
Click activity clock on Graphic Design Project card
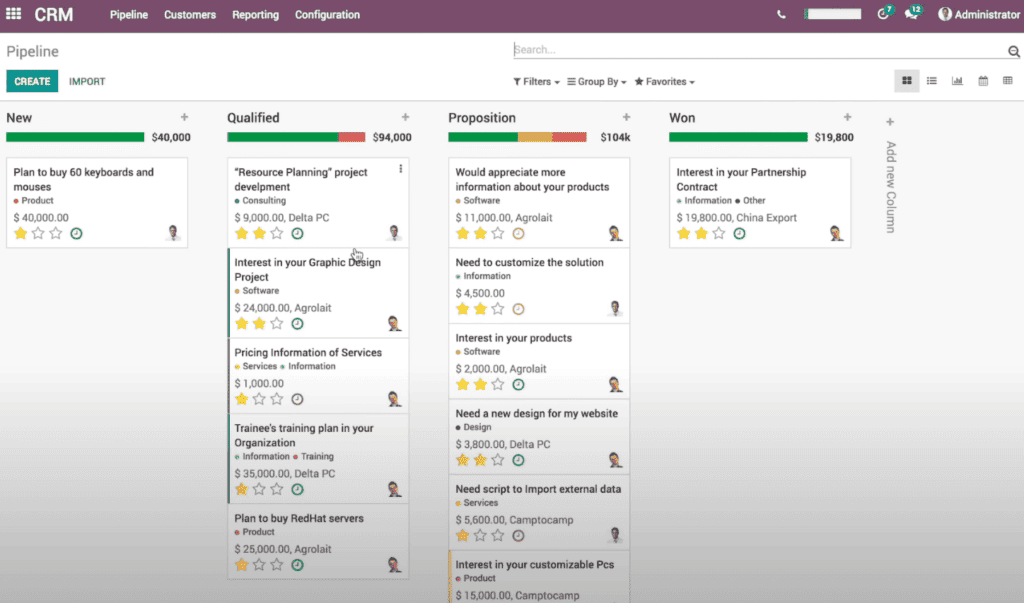(297, 323)
